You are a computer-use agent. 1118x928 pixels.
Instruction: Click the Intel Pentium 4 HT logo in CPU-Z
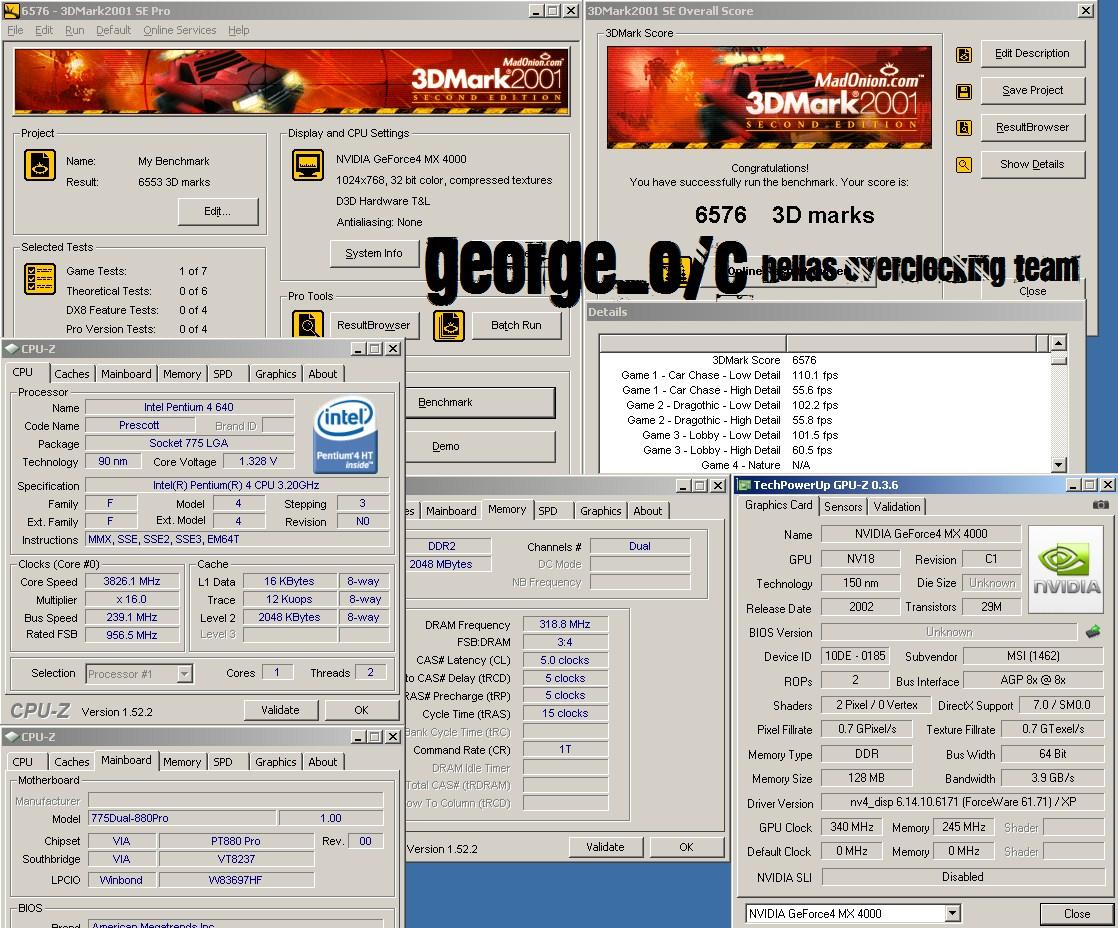(x=345, y=434)
